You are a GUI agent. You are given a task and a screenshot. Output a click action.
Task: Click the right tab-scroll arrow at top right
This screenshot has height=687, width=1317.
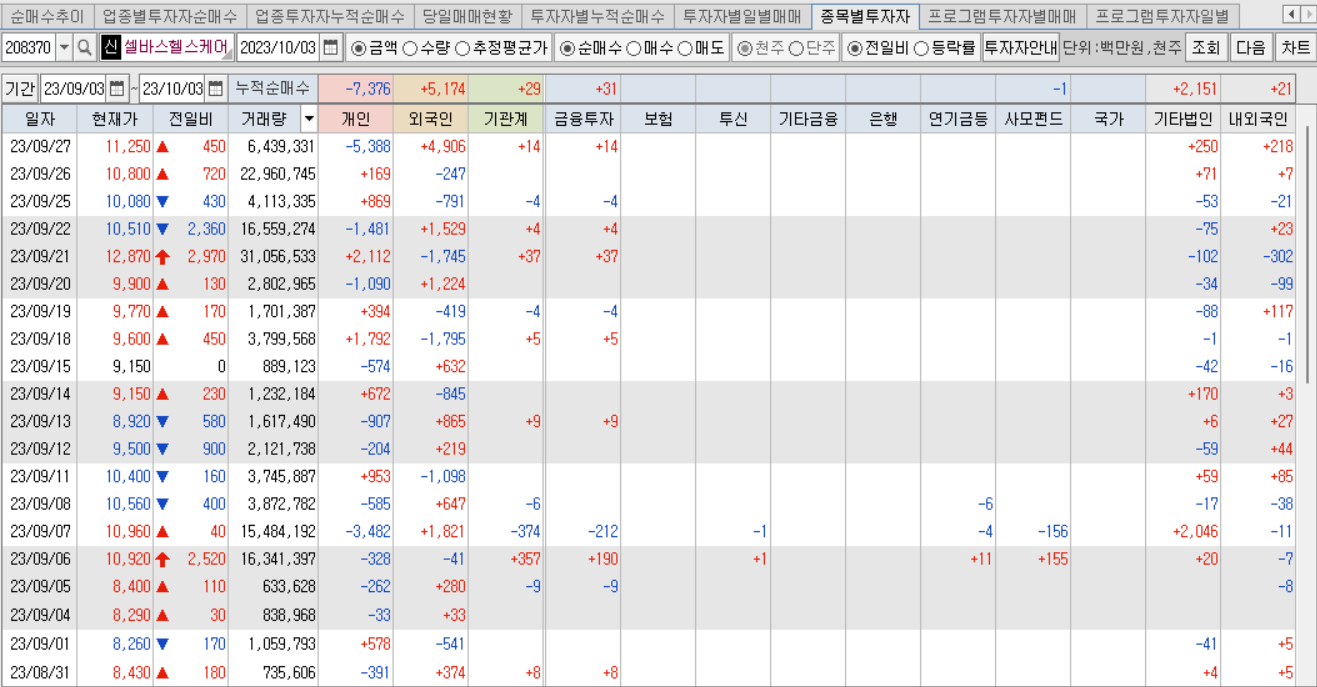pos(1307,16)
